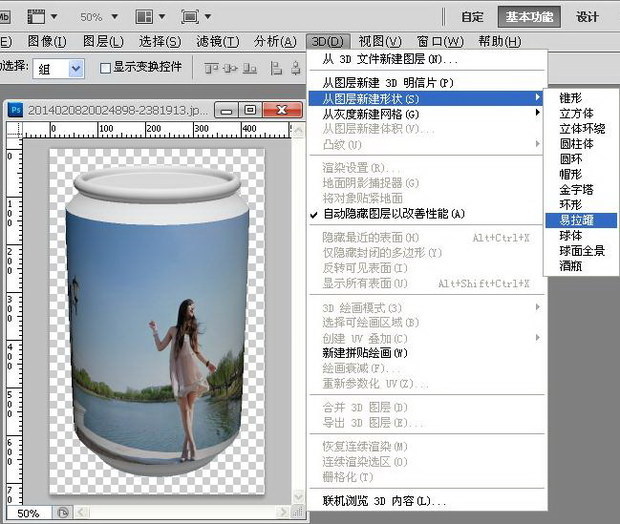Viewport: 620px width, 524px height.
Task: Click the align top edges icon
Action: point(211,69)
